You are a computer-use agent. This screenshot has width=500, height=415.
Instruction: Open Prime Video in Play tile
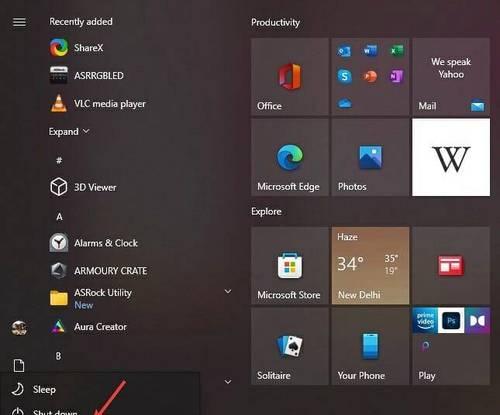[425, 320]
